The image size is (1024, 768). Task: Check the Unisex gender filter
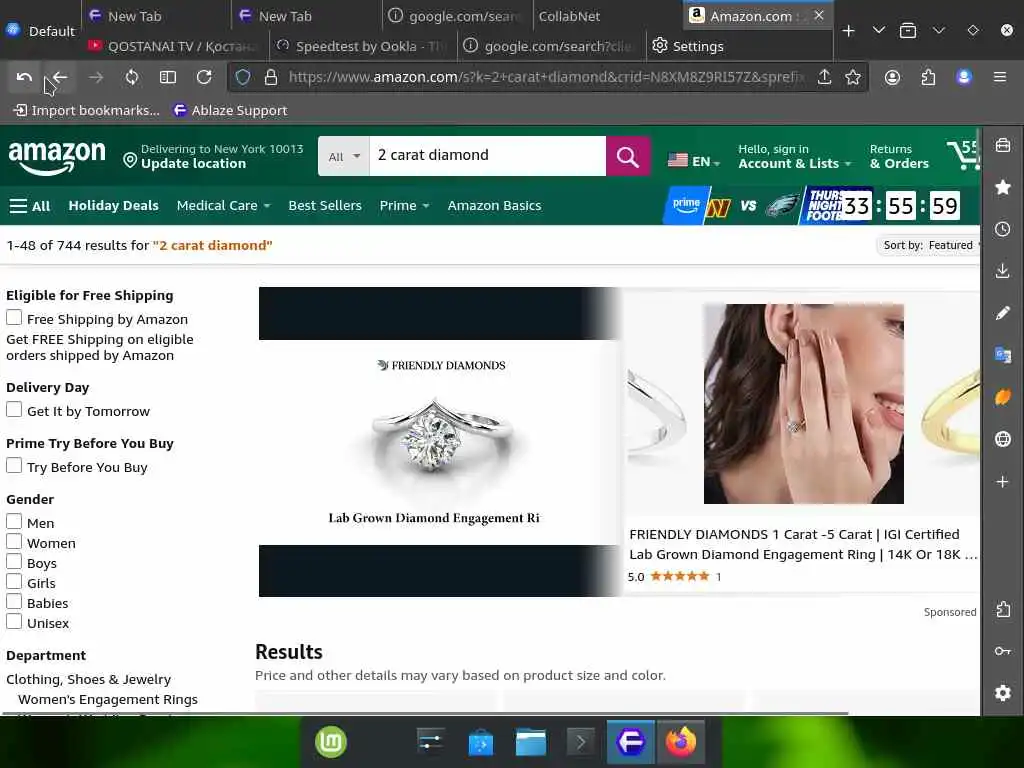pos(14,621)
